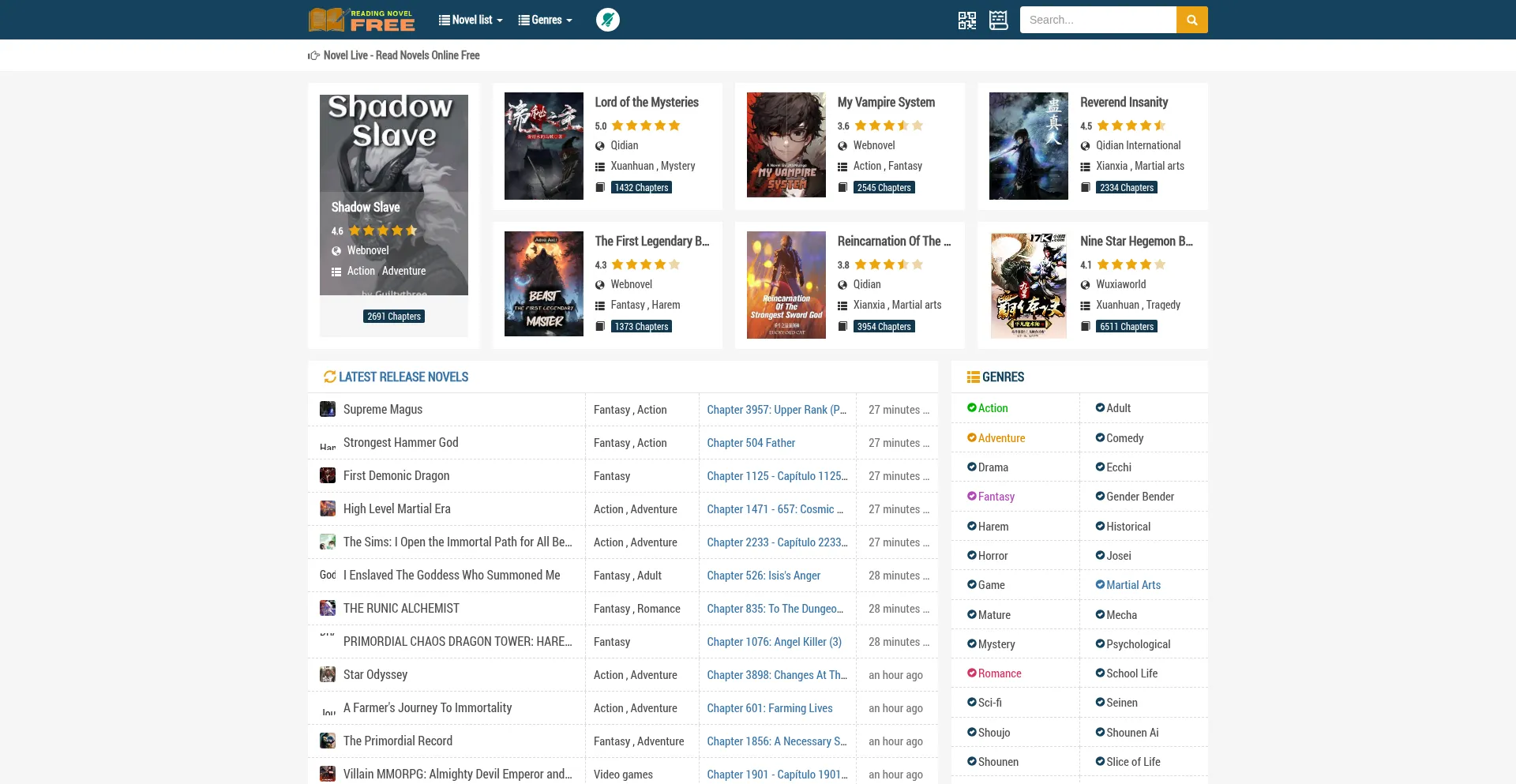Open Lord of the Mysteries cover thumbnail

coord(543,146)
